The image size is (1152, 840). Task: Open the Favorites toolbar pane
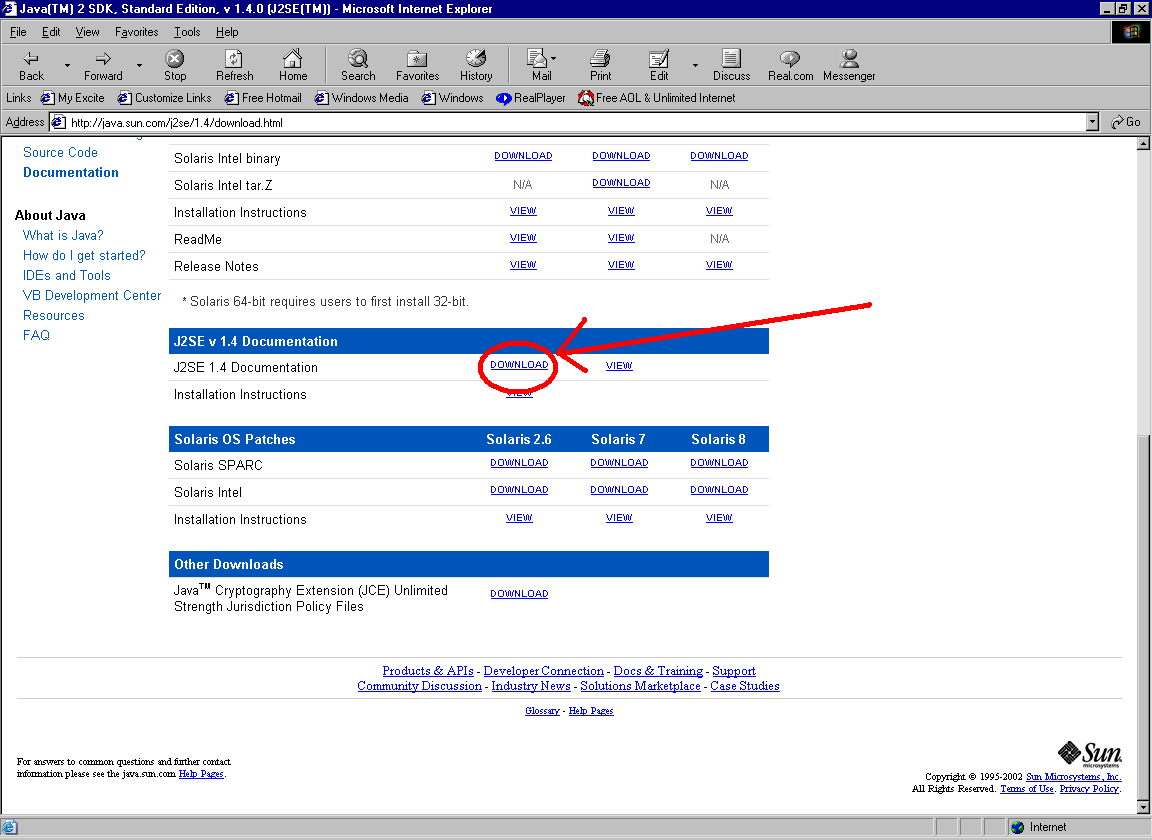coord(417,65)
